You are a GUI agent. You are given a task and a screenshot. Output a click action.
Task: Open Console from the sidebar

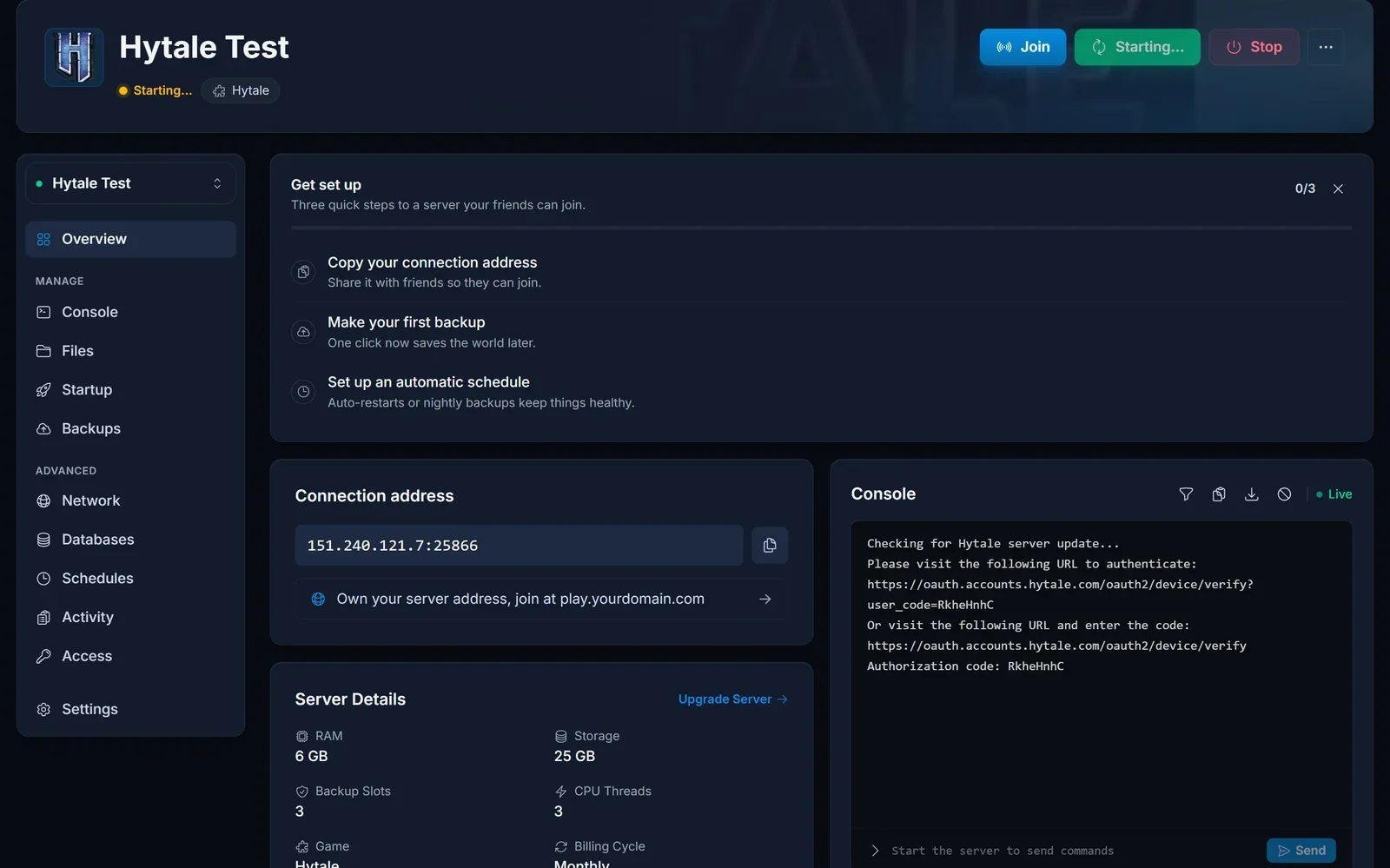130,312
